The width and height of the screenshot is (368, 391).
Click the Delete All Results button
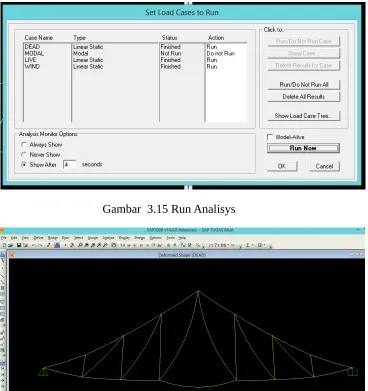304,97
